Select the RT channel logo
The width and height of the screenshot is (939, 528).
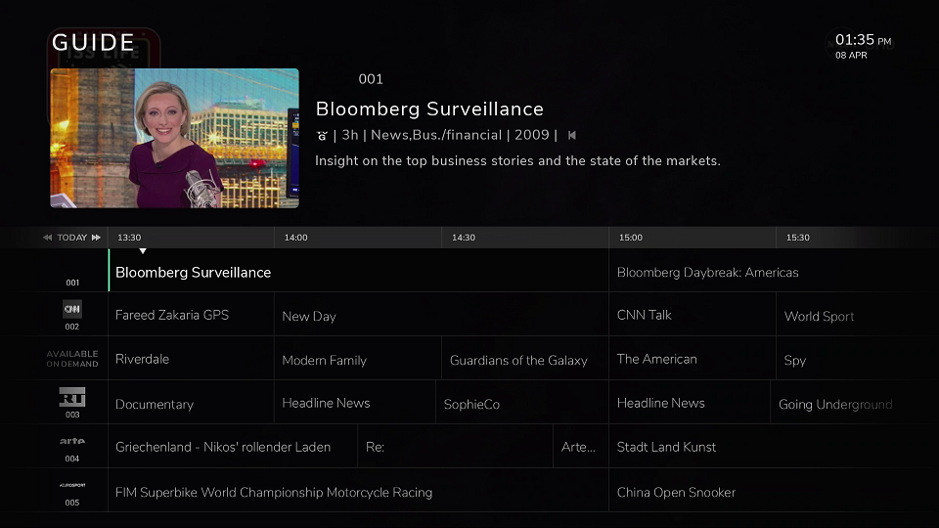point(72,397)
